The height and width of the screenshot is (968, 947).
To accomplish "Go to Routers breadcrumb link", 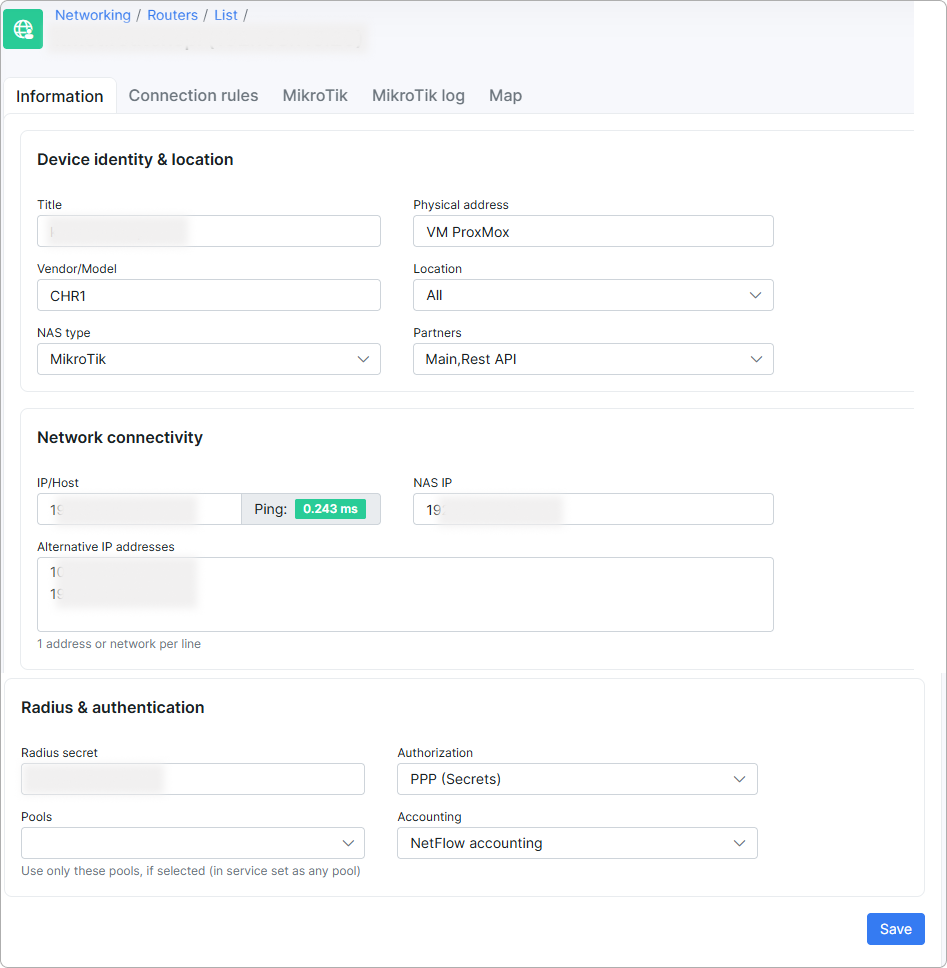I will [172, 15].
